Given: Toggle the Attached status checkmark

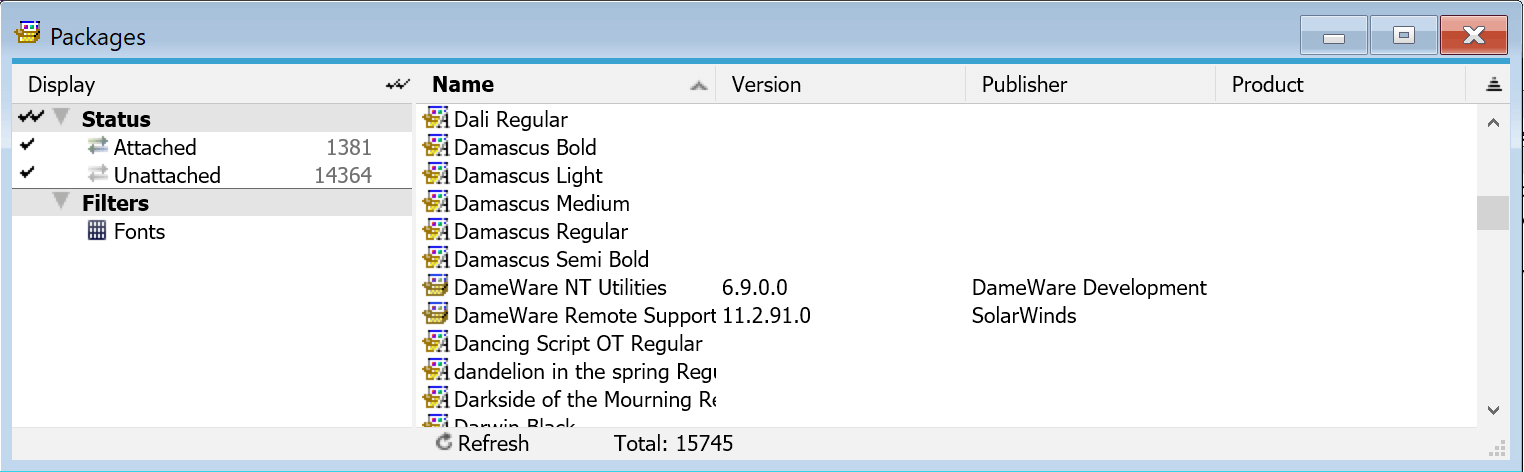Looking at the screenshot, I should [27, 146].
